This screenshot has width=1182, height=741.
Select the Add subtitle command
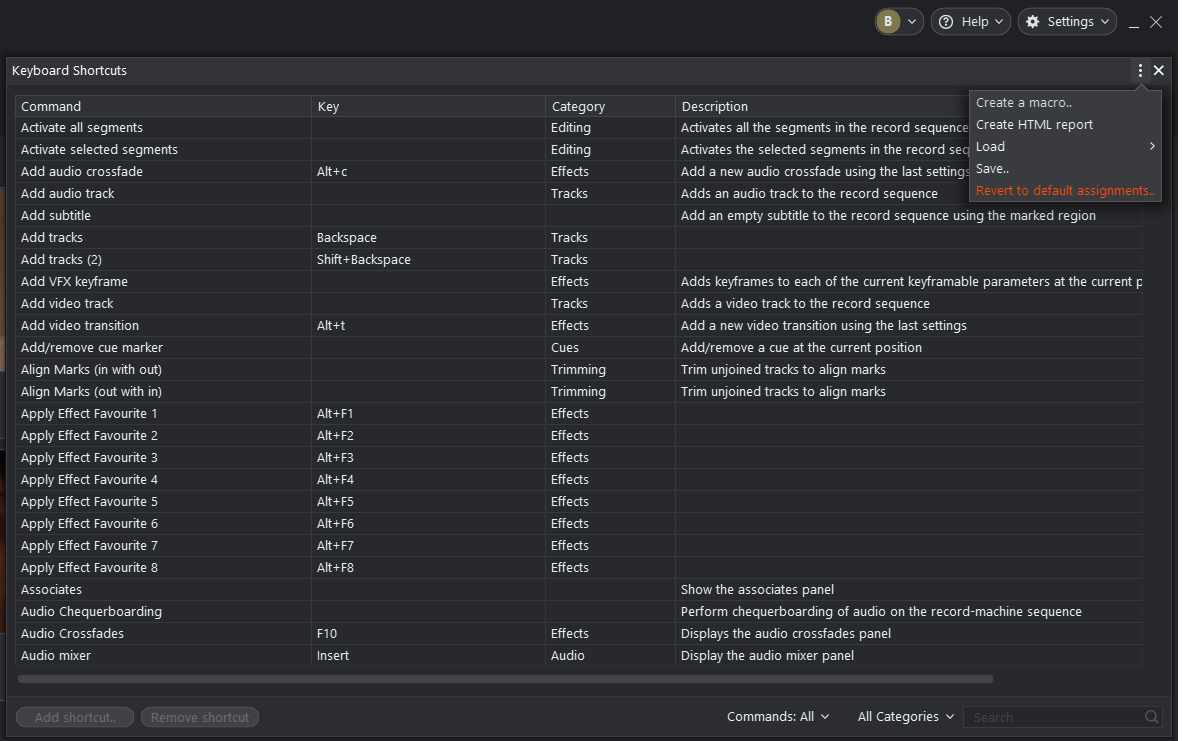coord(55,215)
